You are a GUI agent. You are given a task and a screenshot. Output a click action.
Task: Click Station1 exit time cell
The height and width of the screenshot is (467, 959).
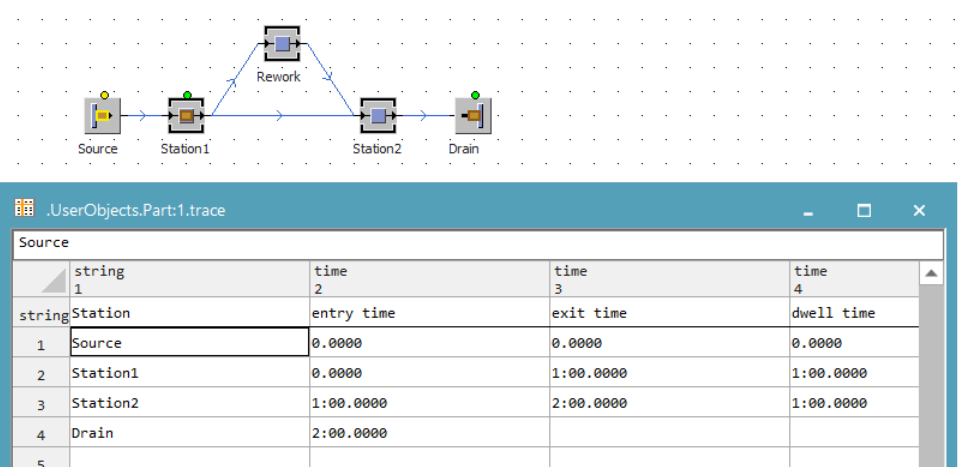(669, 374)
